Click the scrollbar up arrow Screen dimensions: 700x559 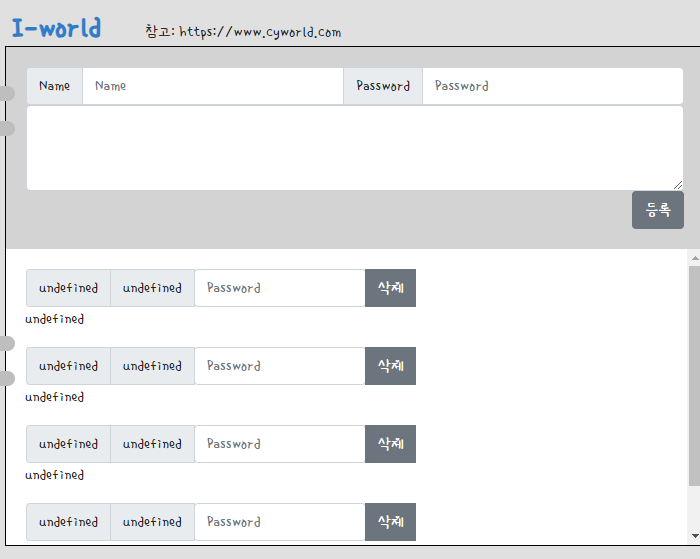pyautogui.click(x=695, y=258)
